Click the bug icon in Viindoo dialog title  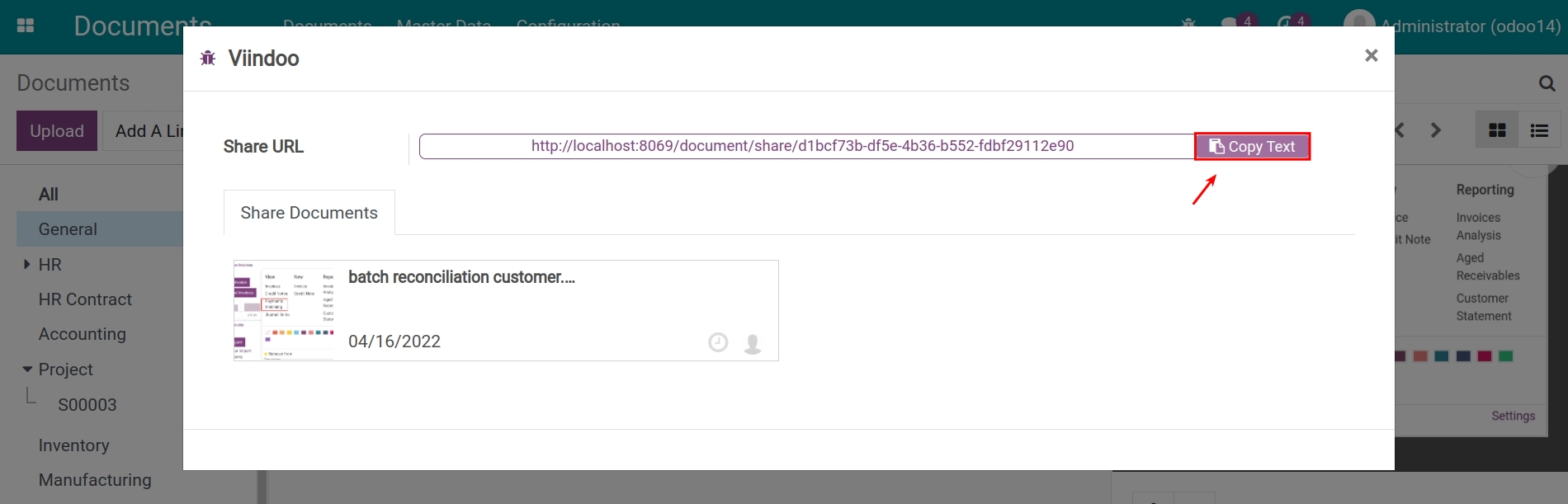pos(208,58)
